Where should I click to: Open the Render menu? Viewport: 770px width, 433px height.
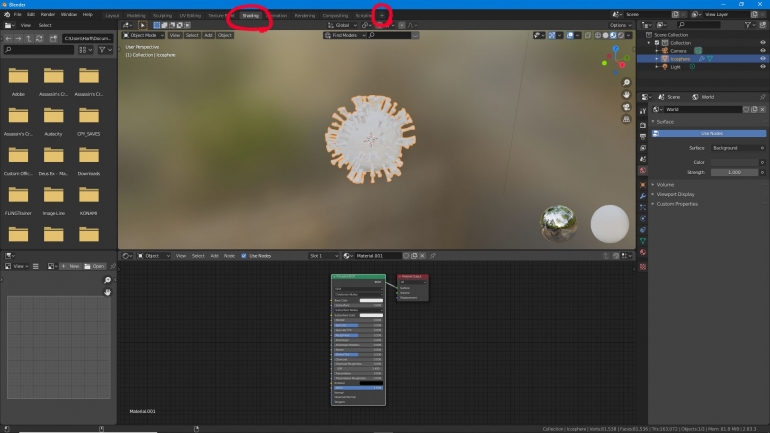coord(48,15)
